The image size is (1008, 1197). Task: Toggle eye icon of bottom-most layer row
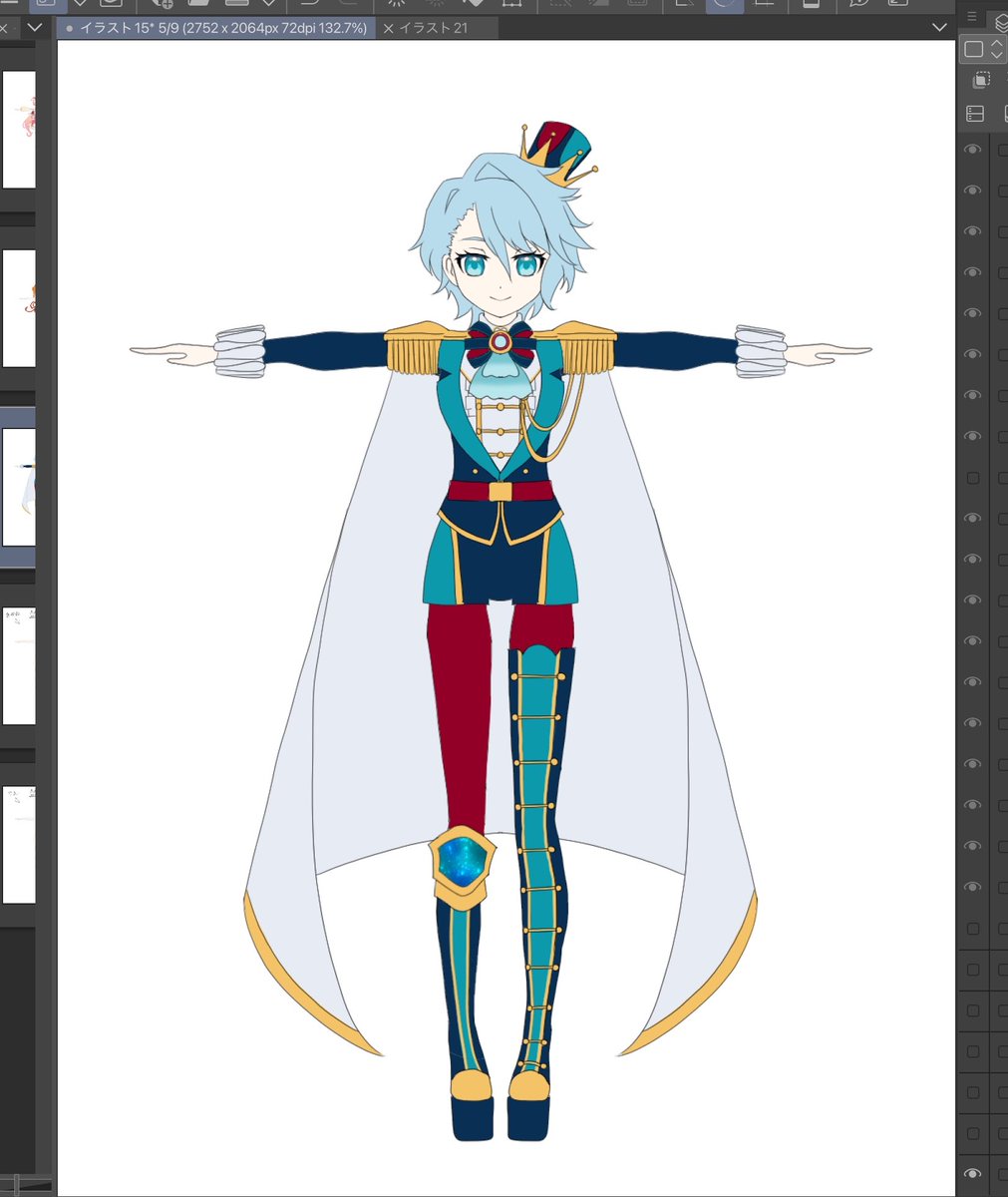pyautogui.click(x=973, y=1174)
